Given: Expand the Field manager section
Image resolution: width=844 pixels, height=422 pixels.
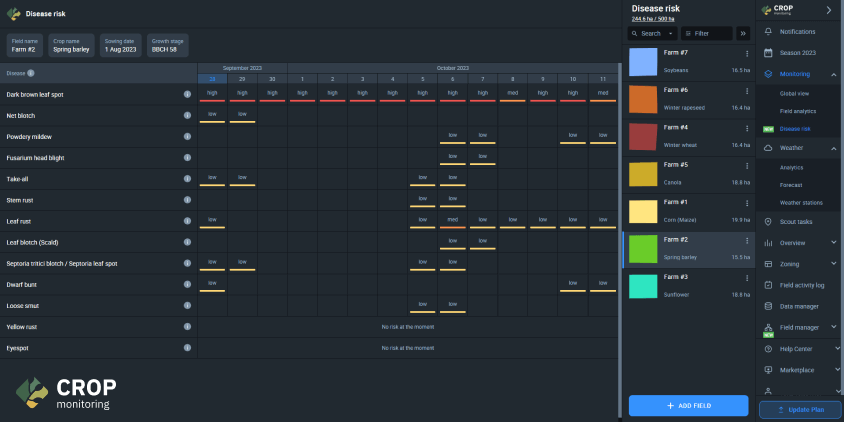Looking at the screenshot, I should pos(834,327).
